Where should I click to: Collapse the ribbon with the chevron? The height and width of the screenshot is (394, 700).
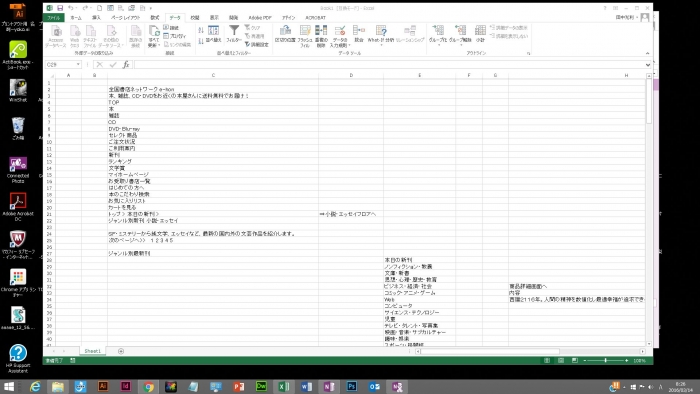647,53
